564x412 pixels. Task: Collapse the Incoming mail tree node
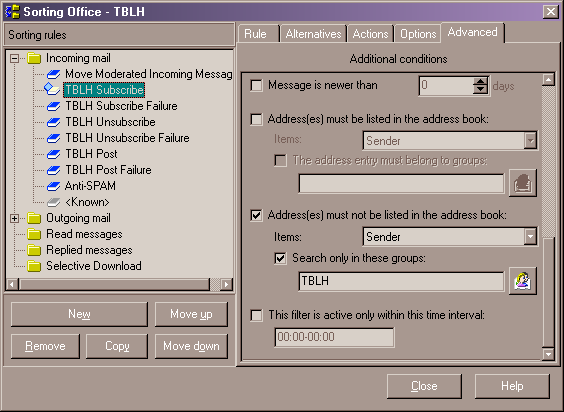(14, 58)
